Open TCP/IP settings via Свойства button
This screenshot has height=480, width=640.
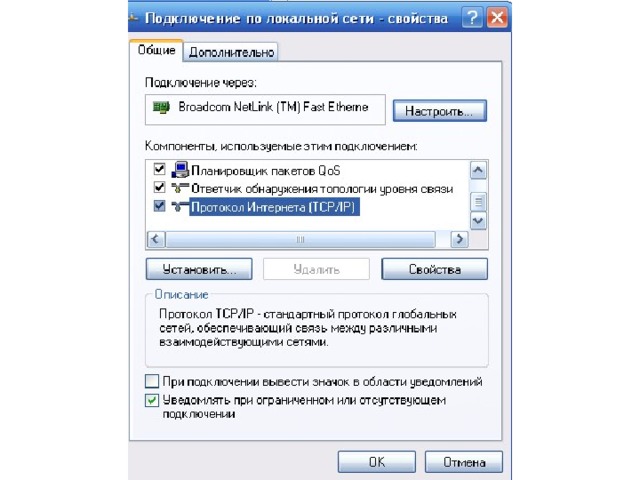tap(434, 269)
